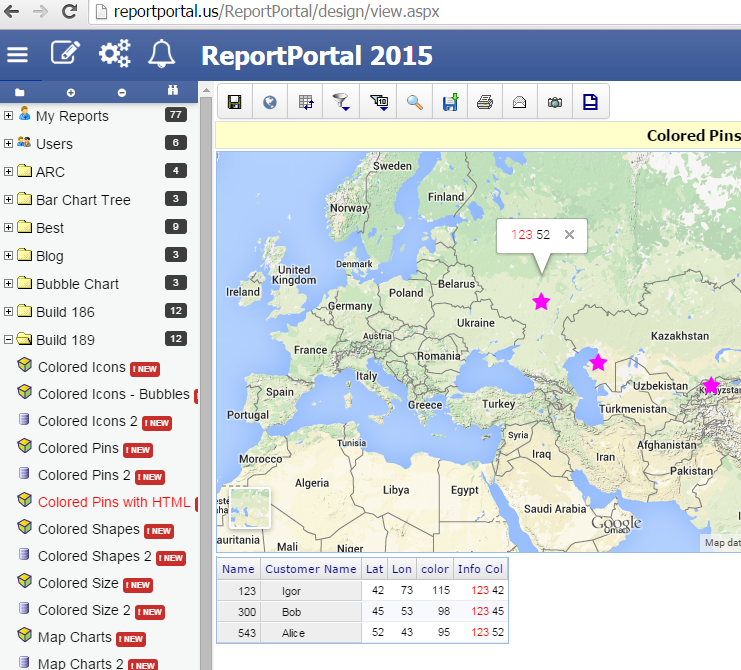The height and width of the screenshot is (670, 741).
Task: Open the Colored Pins 2 report
Action: point(84,475)
